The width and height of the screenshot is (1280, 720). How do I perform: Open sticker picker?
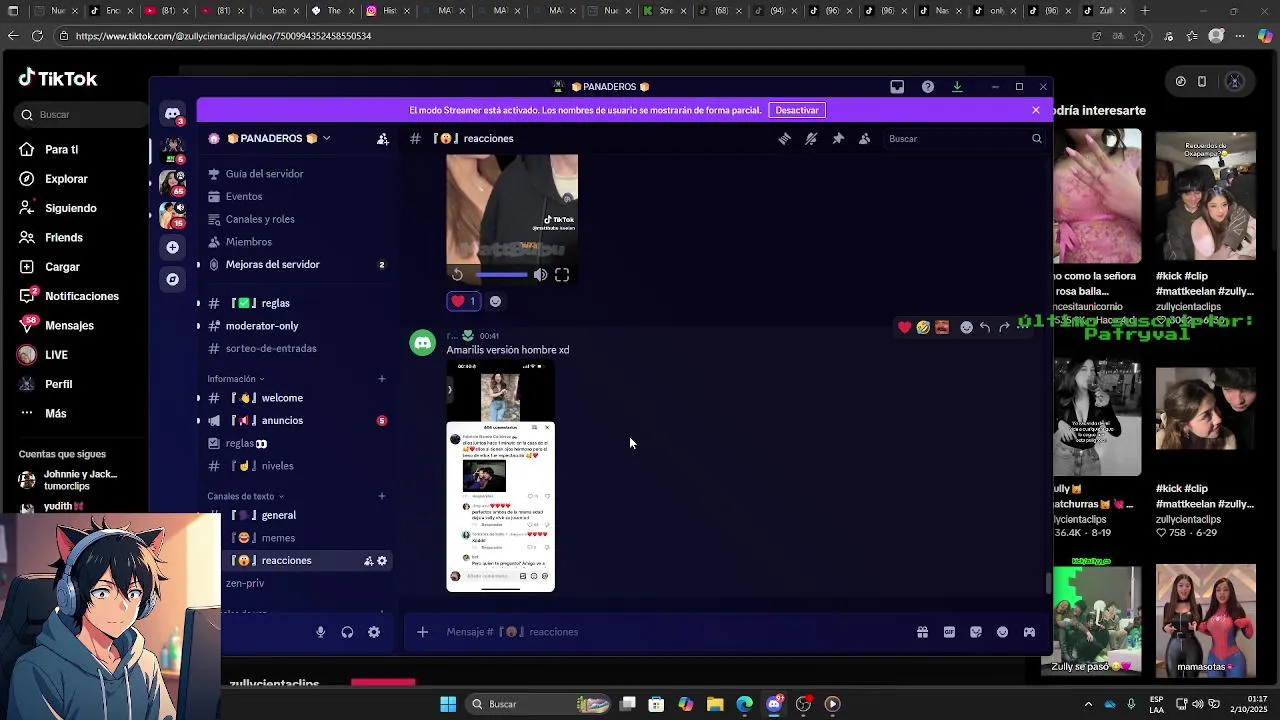point(976,632)
